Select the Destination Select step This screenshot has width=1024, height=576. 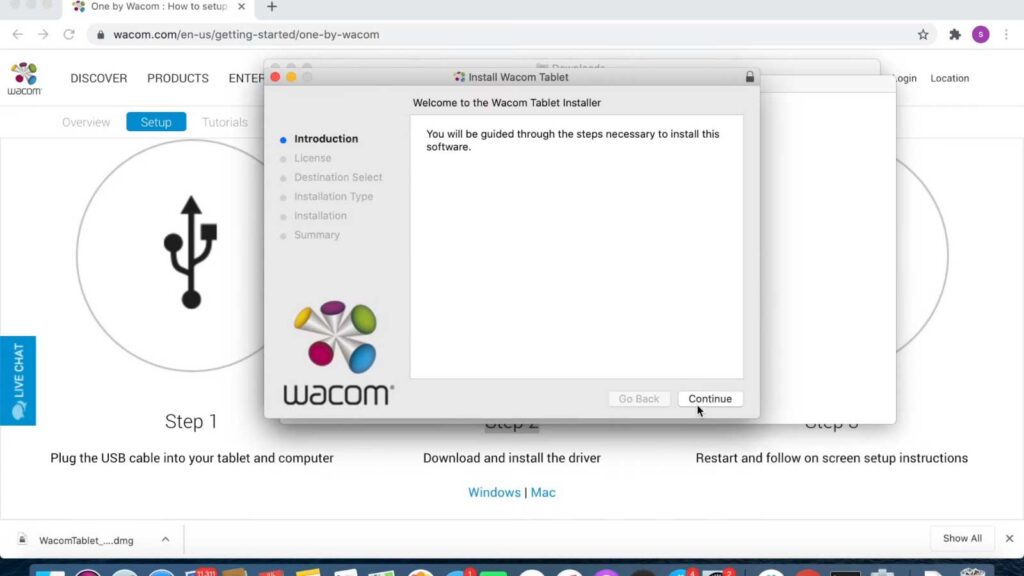point(338,177)
